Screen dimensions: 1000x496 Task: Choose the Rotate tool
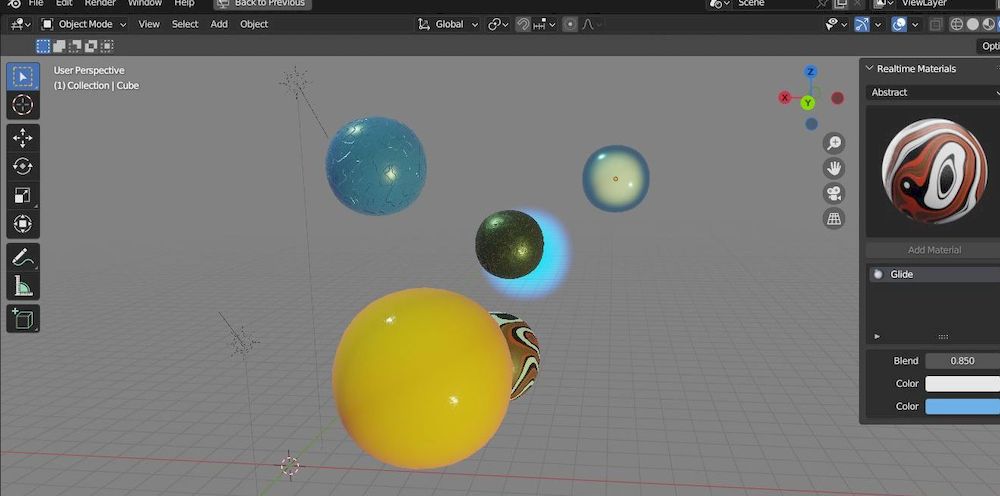point(23,166)
